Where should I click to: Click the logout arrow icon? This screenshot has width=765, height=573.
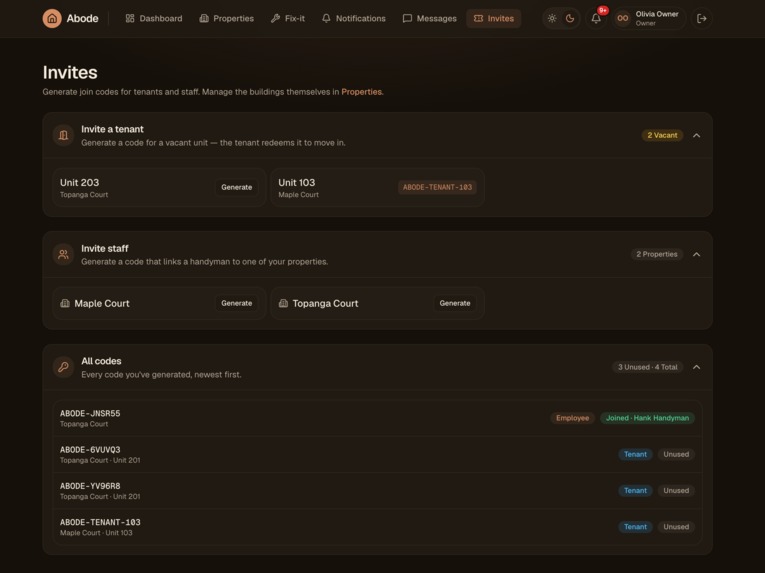(702, 19)
